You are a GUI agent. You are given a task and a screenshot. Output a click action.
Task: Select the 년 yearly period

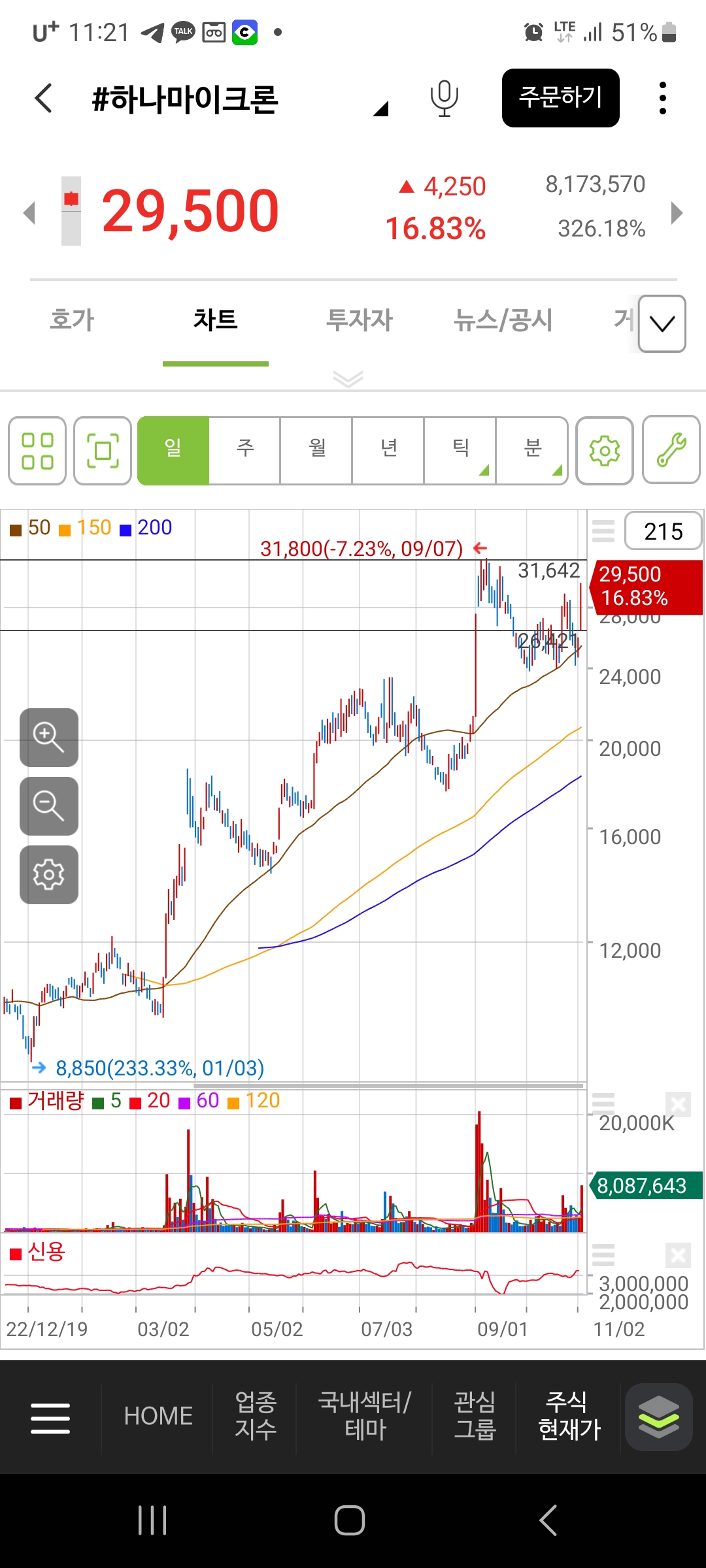tap(388, 451)
